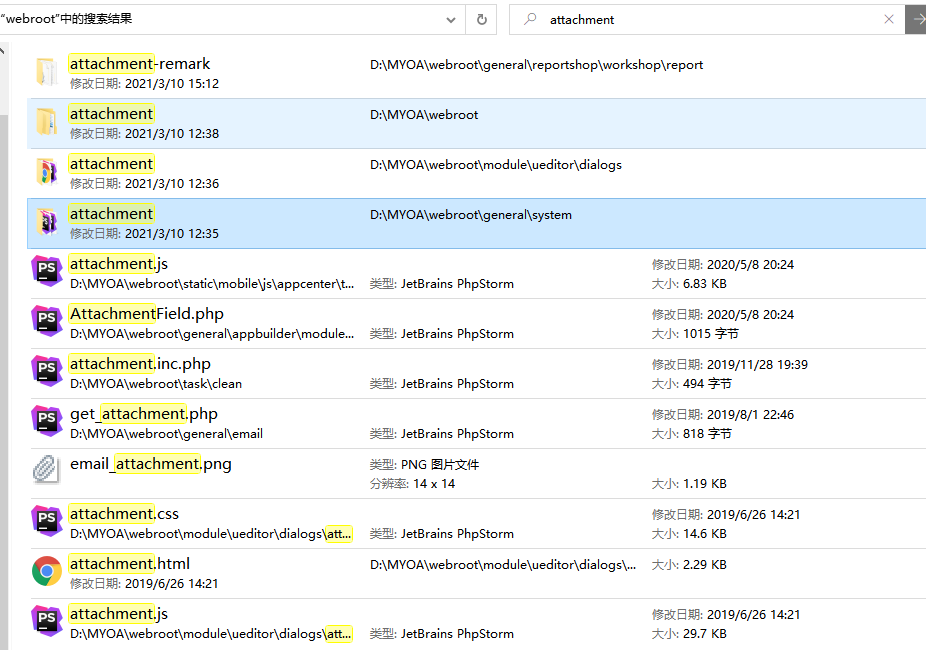
Task: Clear the search box with X button
Action: point(889,19)
